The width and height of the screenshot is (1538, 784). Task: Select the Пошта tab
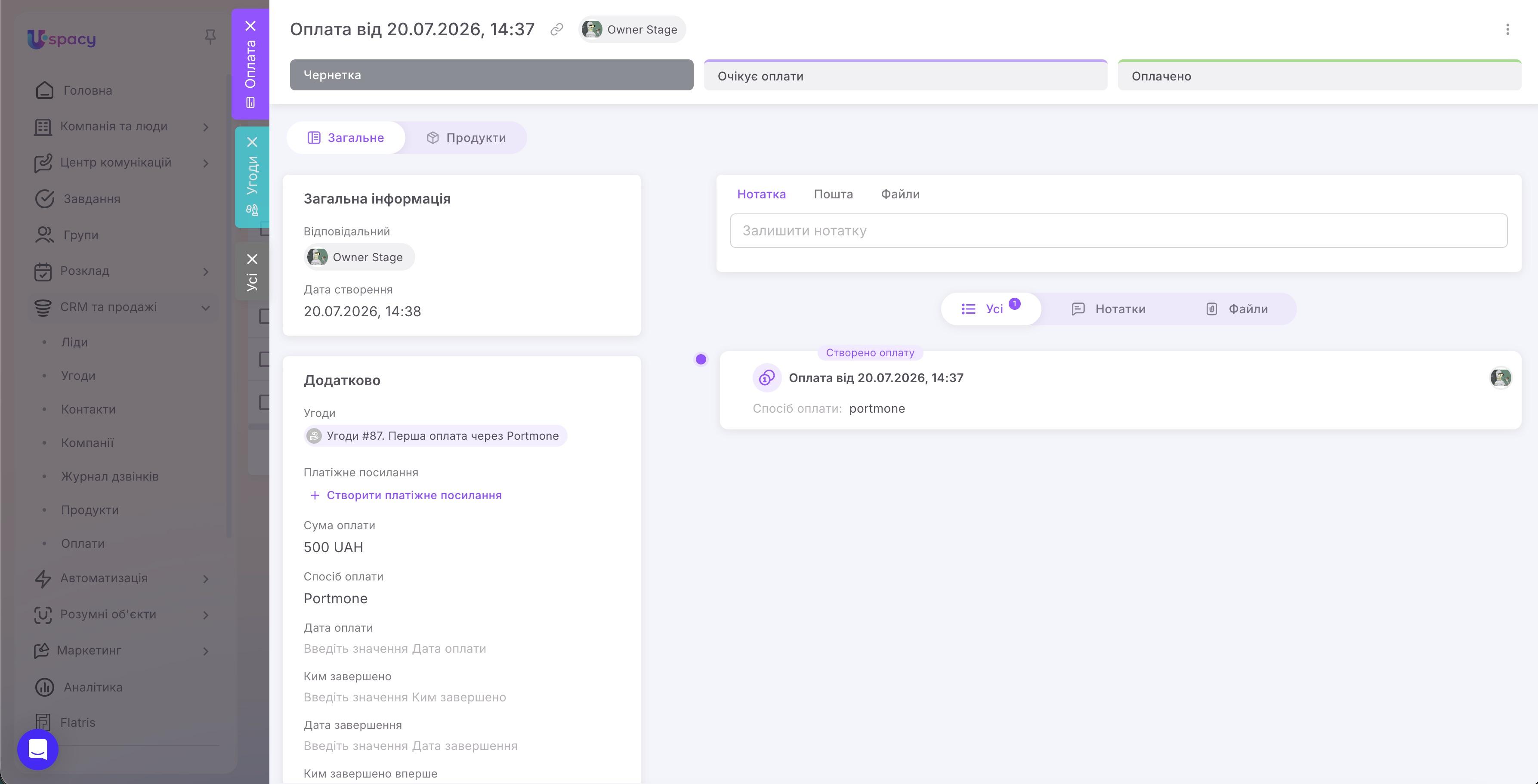tap(834, 194)
